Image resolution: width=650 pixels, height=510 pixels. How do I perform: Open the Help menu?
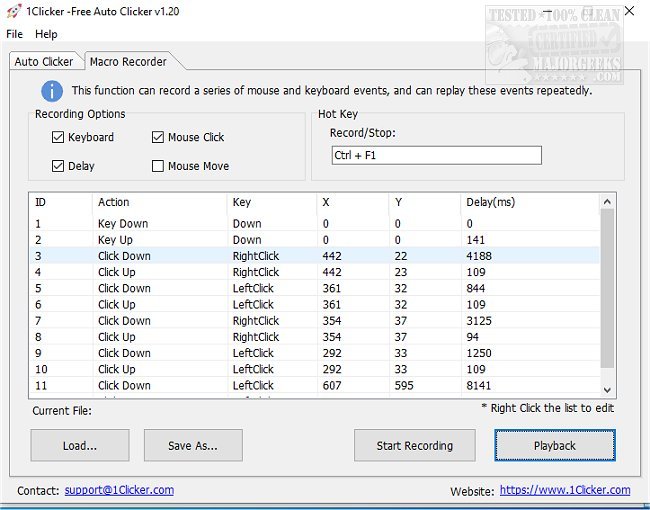(x=46, y=34)
